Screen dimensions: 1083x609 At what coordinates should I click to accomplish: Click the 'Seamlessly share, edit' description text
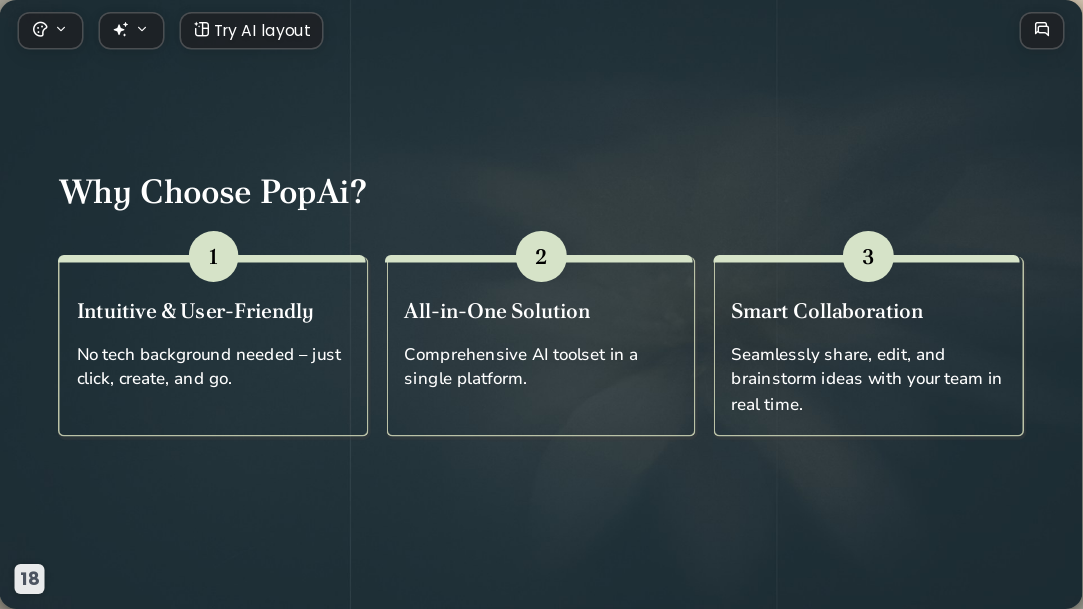(x=866, y=379)
